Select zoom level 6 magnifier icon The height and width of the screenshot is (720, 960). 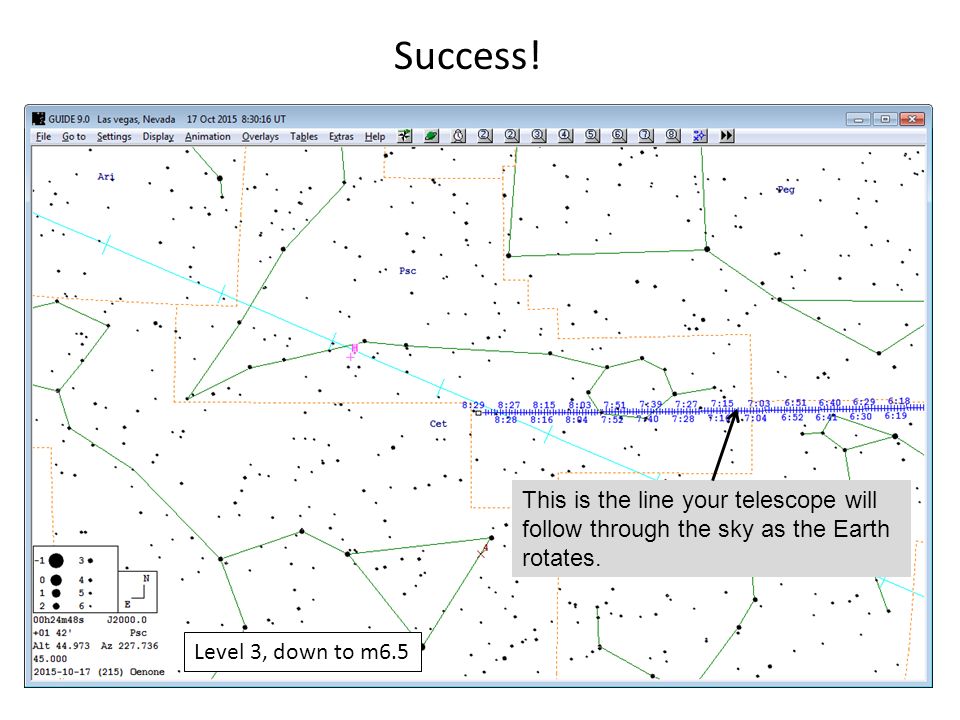pos(619,136)
